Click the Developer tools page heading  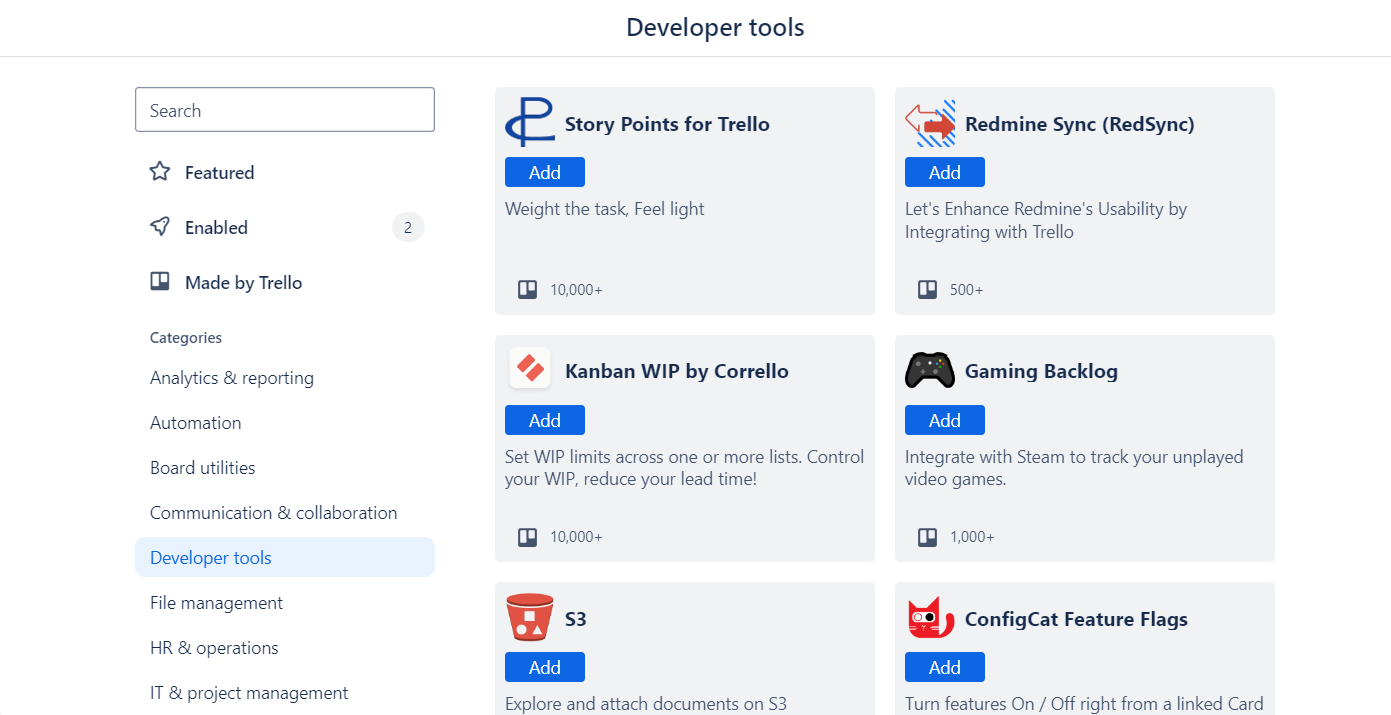pos(715,27)
